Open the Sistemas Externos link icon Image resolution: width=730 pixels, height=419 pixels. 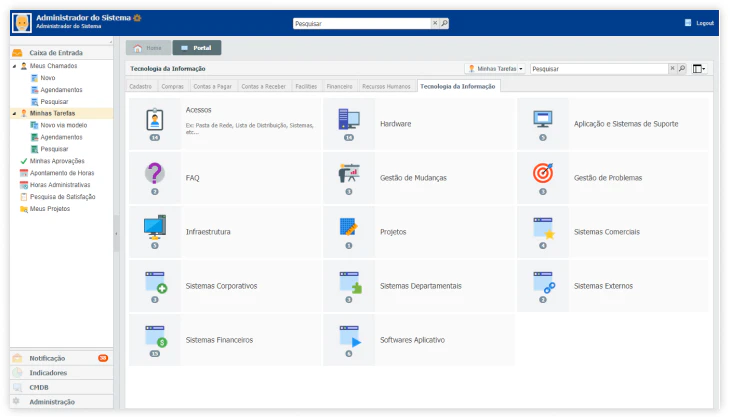544,282
